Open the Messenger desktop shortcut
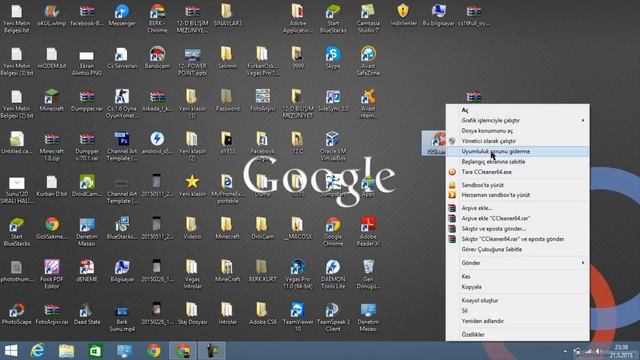The image size is (640, 360). pos(122,16)
